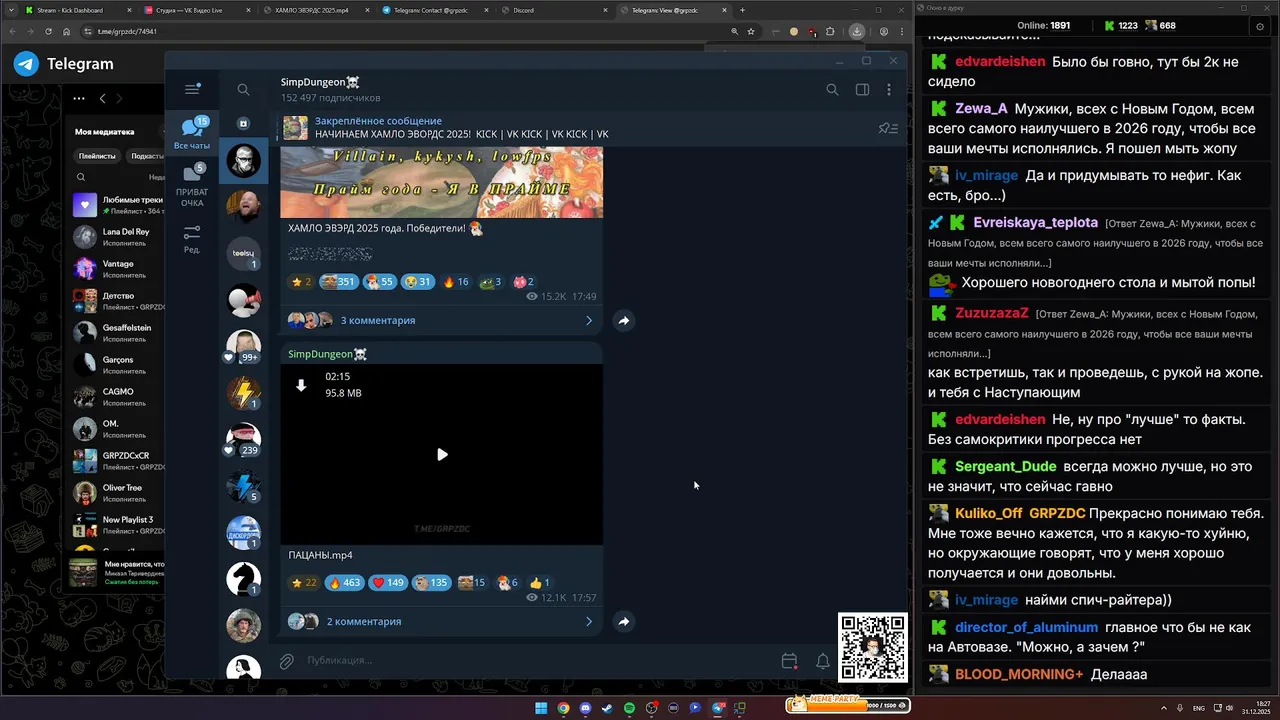
Task: Go back in the music widget
Action: [103, 98]
